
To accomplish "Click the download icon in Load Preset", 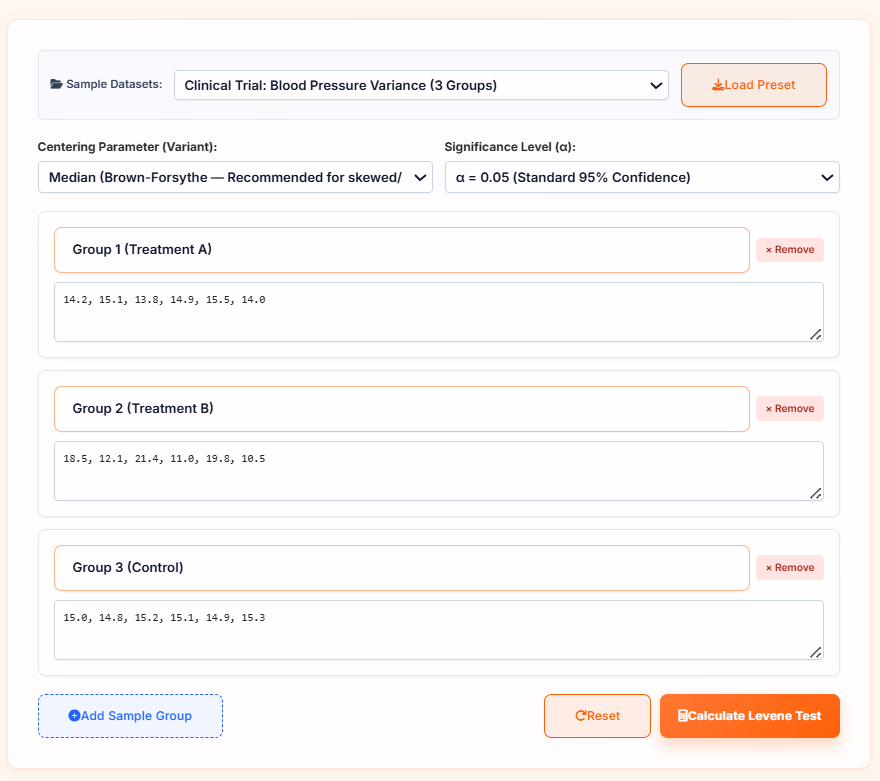I will click(718, 85).
